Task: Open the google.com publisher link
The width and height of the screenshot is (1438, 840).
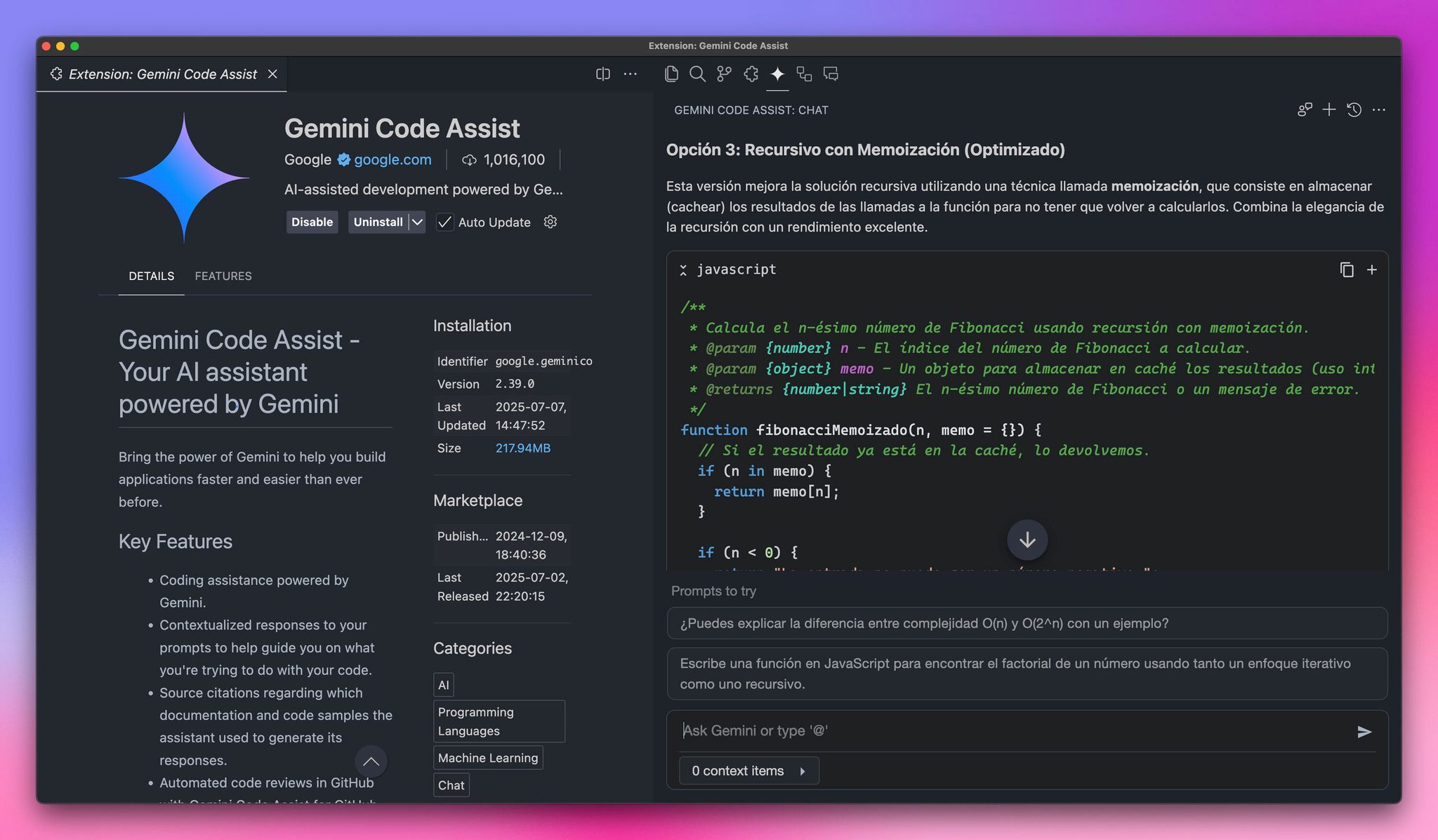Action: (393, 159)
